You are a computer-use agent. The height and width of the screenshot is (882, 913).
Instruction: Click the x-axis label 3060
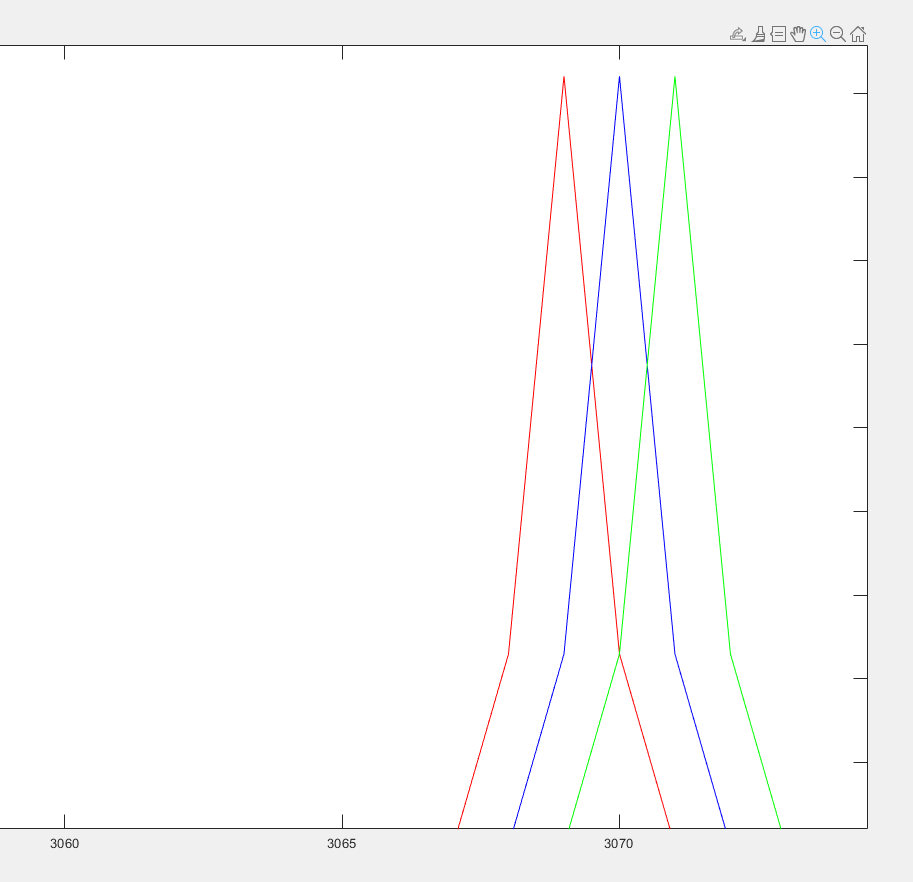[65, 844]
